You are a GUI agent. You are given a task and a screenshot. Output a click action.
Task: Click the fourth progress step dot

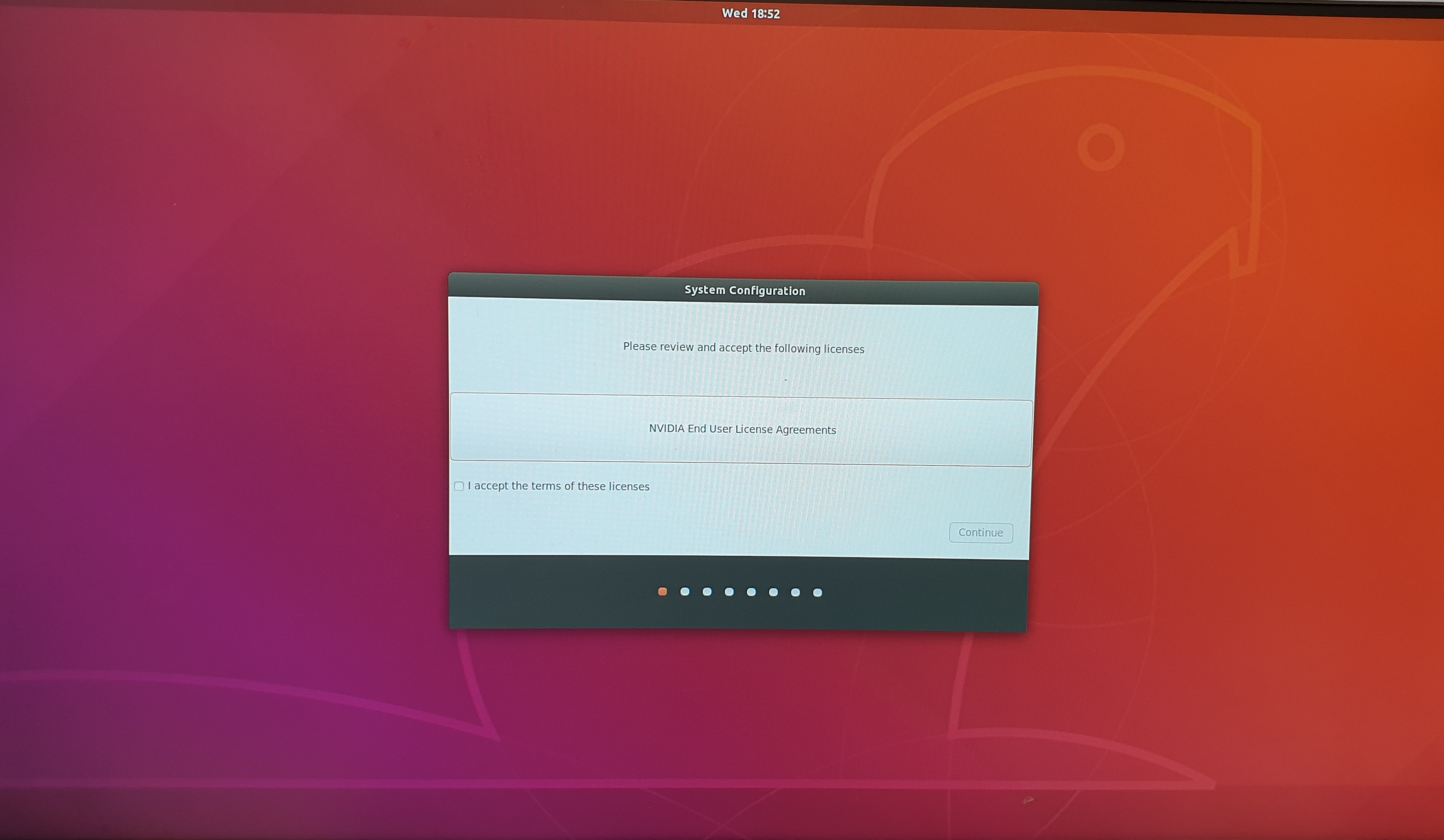pos(729,591)
